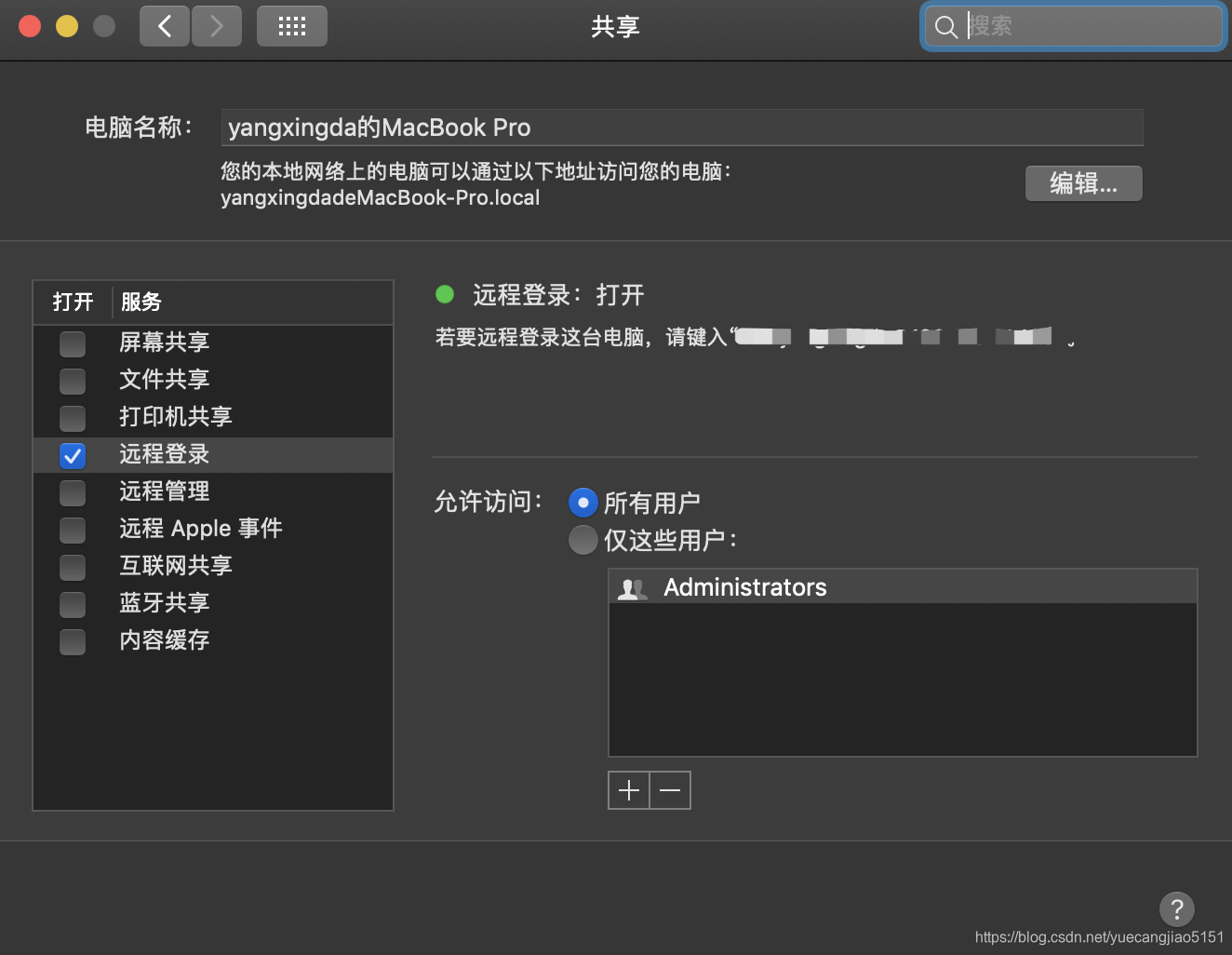
Task: Enable the 打印机共享 checkbox
Action: click(x=72, y=418)
